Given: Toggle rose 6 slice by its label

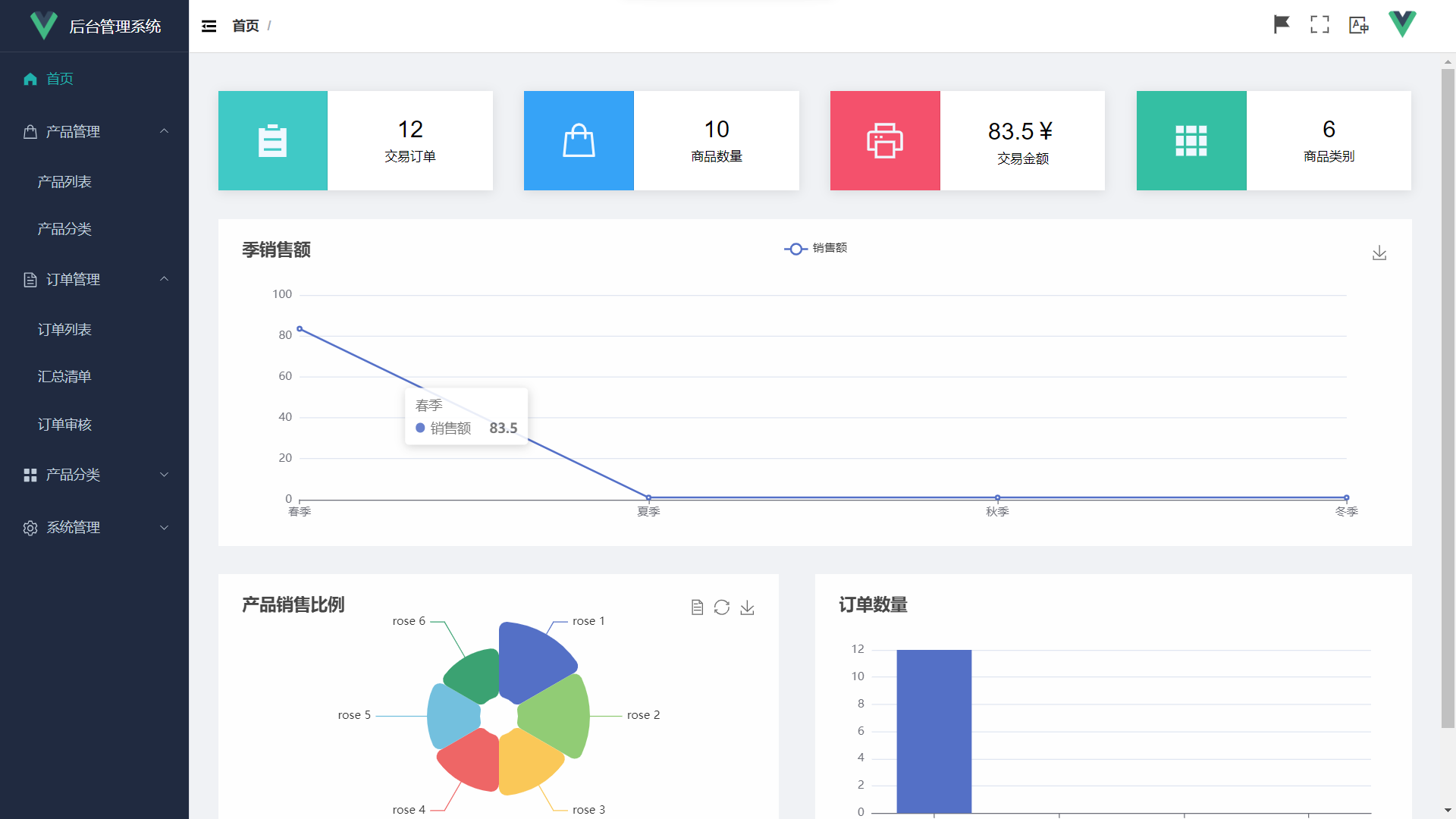Looking at the screenshot, I should (x=409, y=620).
